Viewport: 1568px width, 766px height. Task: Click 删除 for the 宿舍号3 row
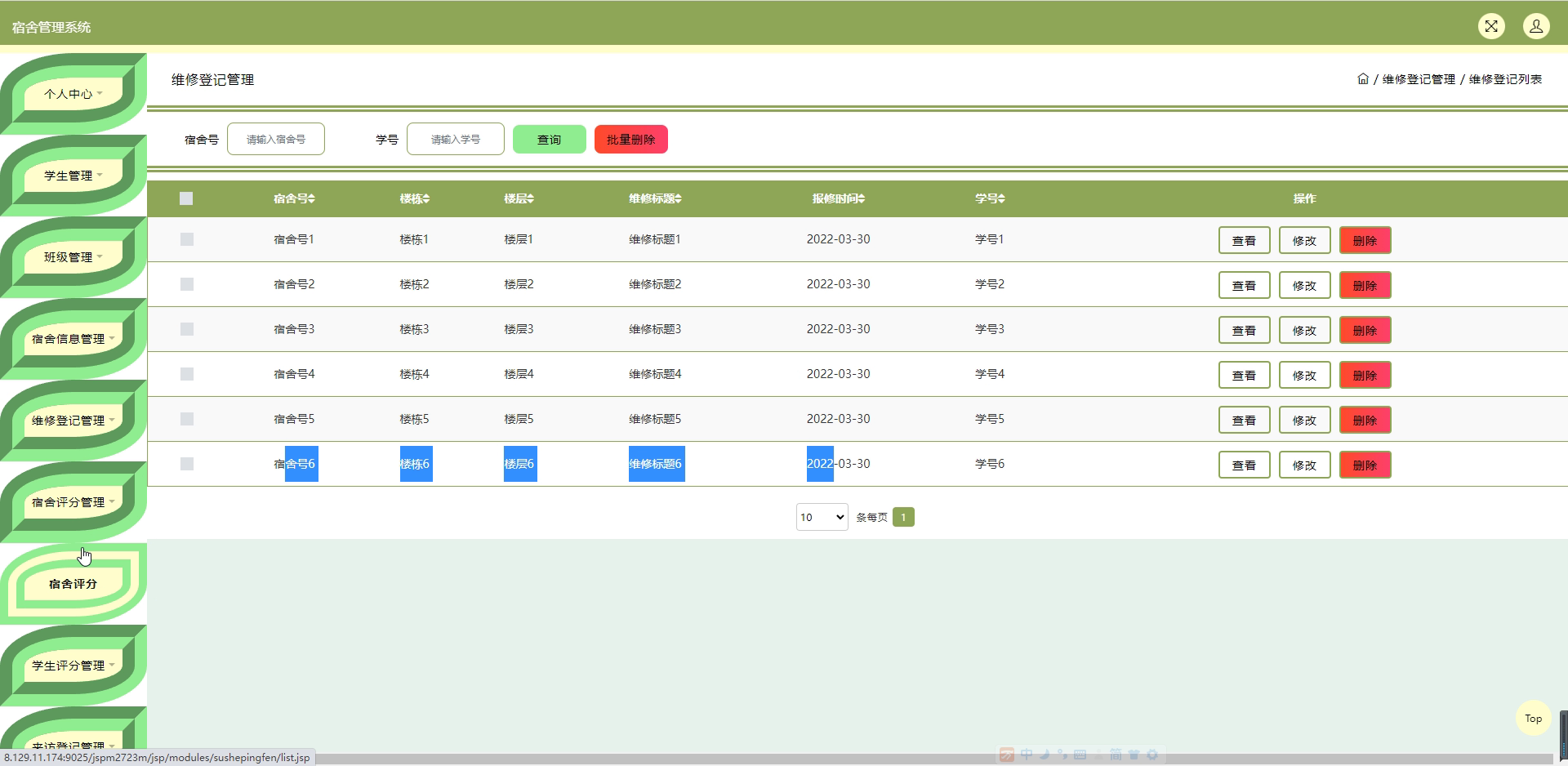point(1365,330)
